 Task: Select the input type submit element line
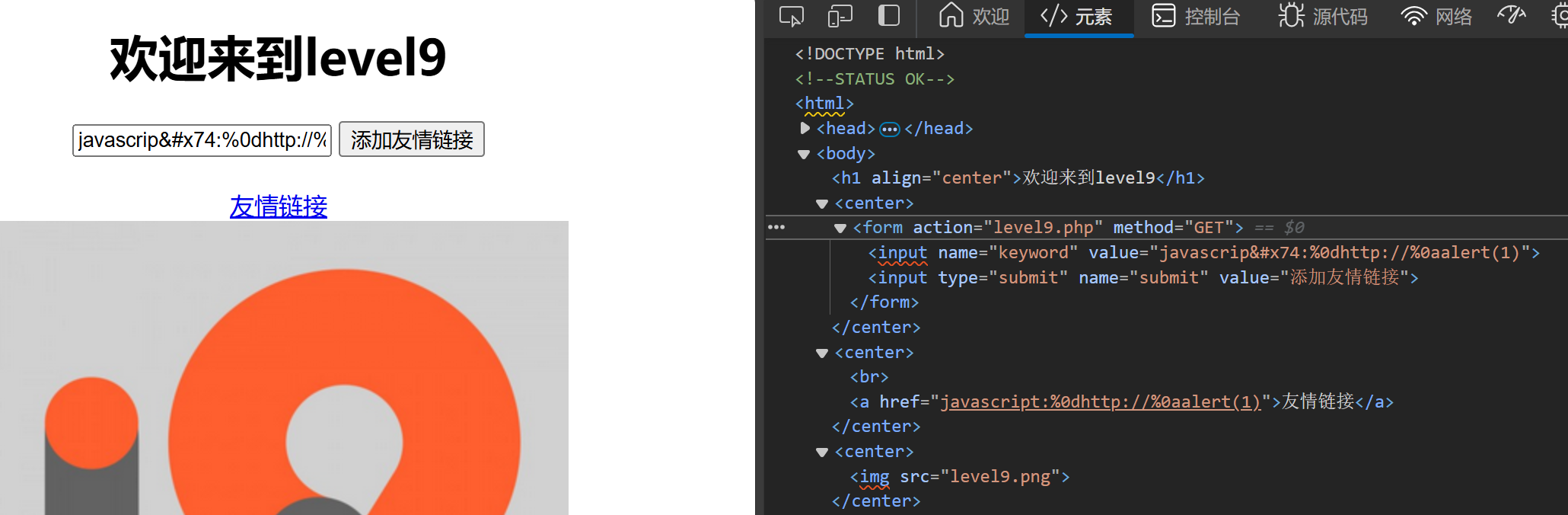(1143, 277)
